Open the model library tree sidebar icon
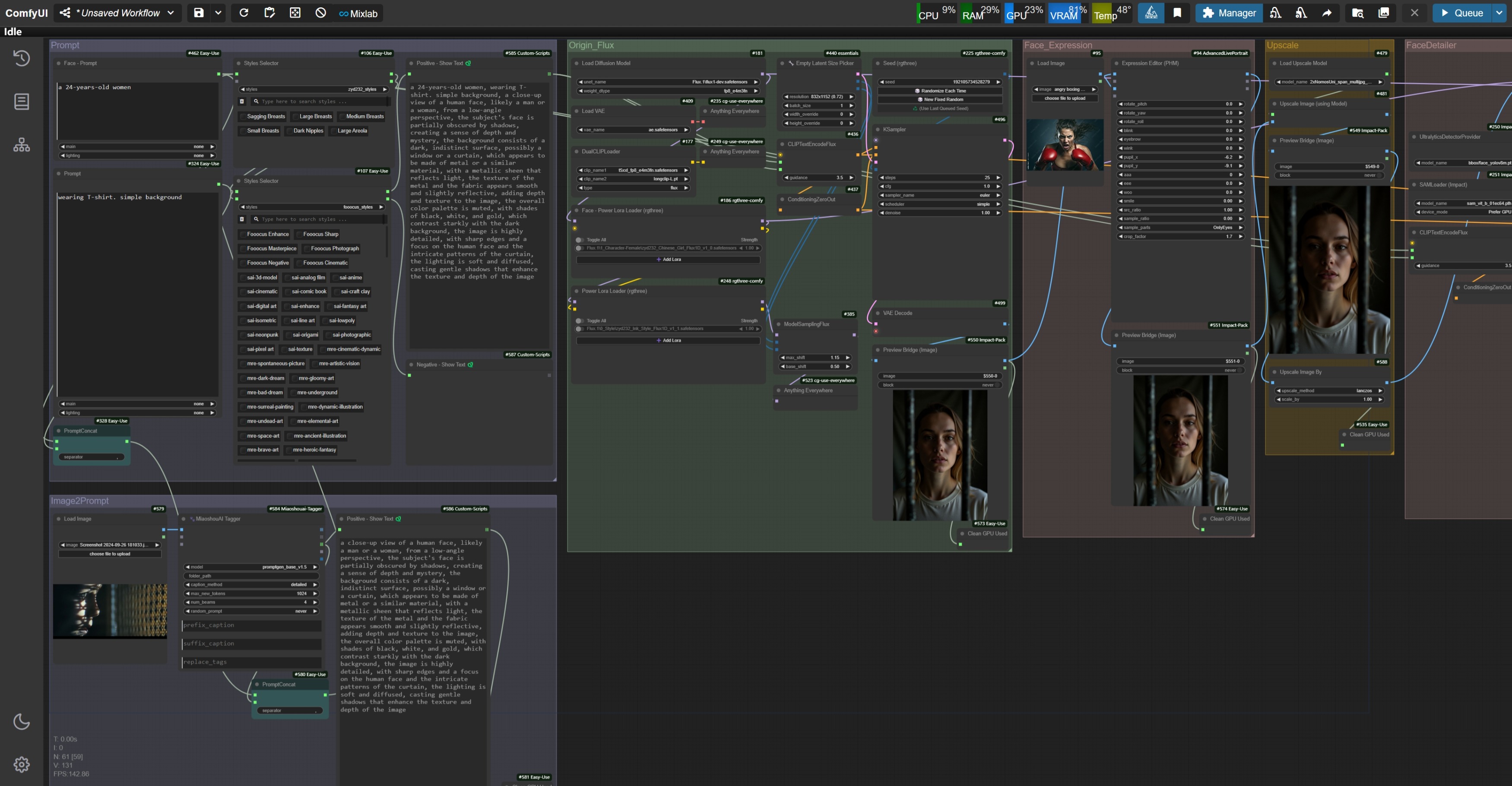The width and height of the screenshot is (1512, 786). (x=22, y=145)
